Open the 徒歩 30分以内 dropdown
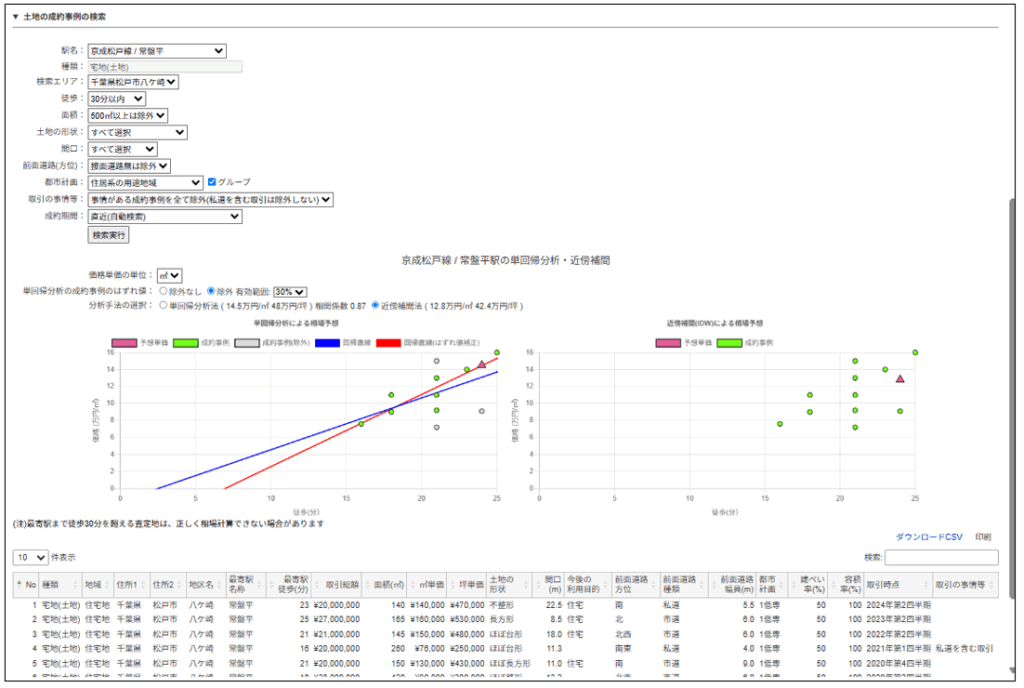 pyautogui.click(x=116, y=99)
